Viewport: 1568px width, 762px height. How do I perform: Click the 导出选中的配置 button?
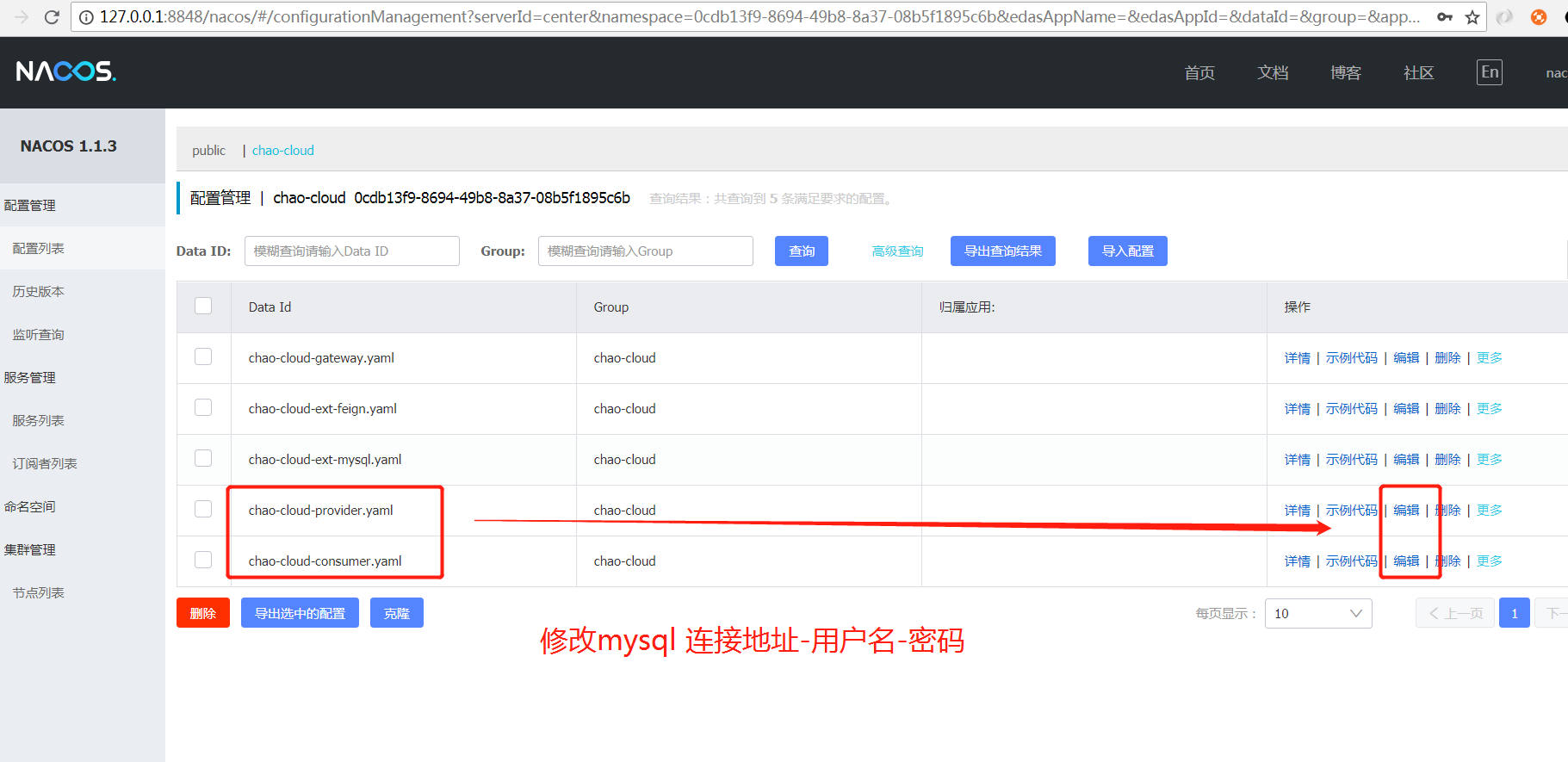click(300, 613)
